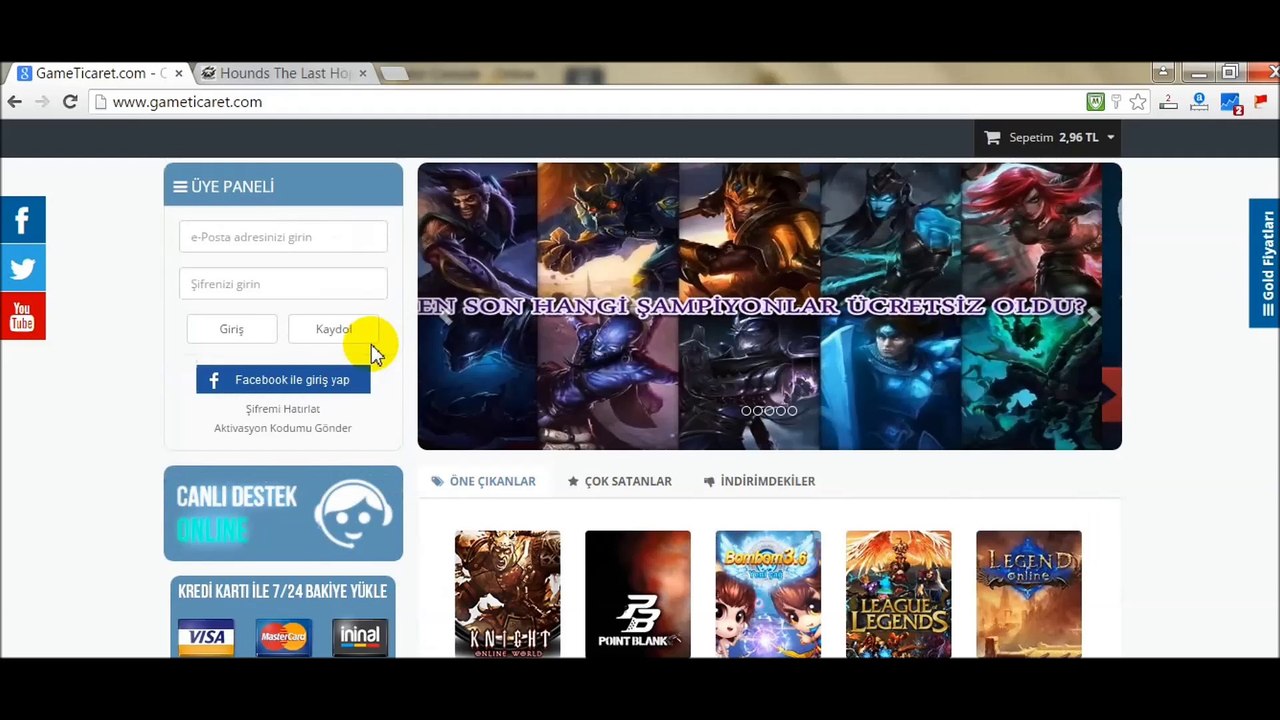Image resolution: width=1280 pixels, height=720 pixels.
Task: Click the browser forward arrow
Action: 42,102
